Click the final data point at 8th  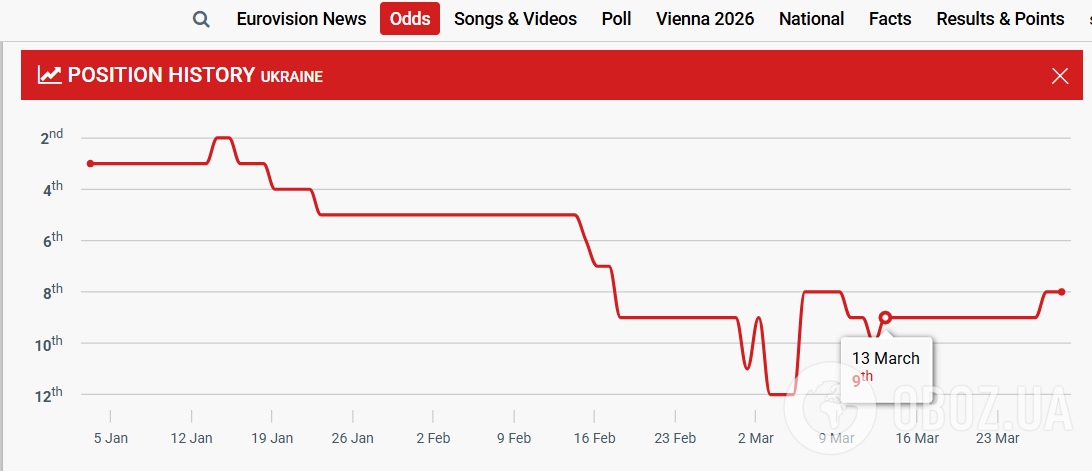point(1061,291)
